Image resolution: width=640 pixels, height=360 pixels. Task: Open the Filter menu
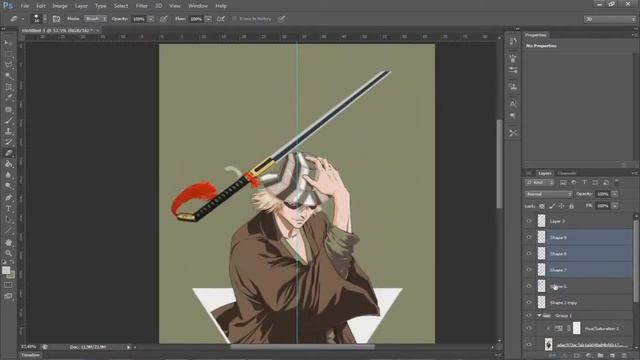point(142,6)
